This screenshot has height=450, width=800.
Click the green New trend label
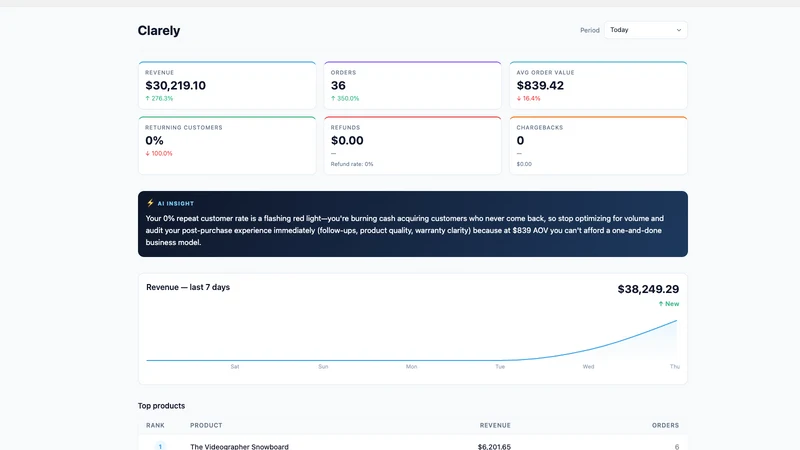click(x=669, y=304)
